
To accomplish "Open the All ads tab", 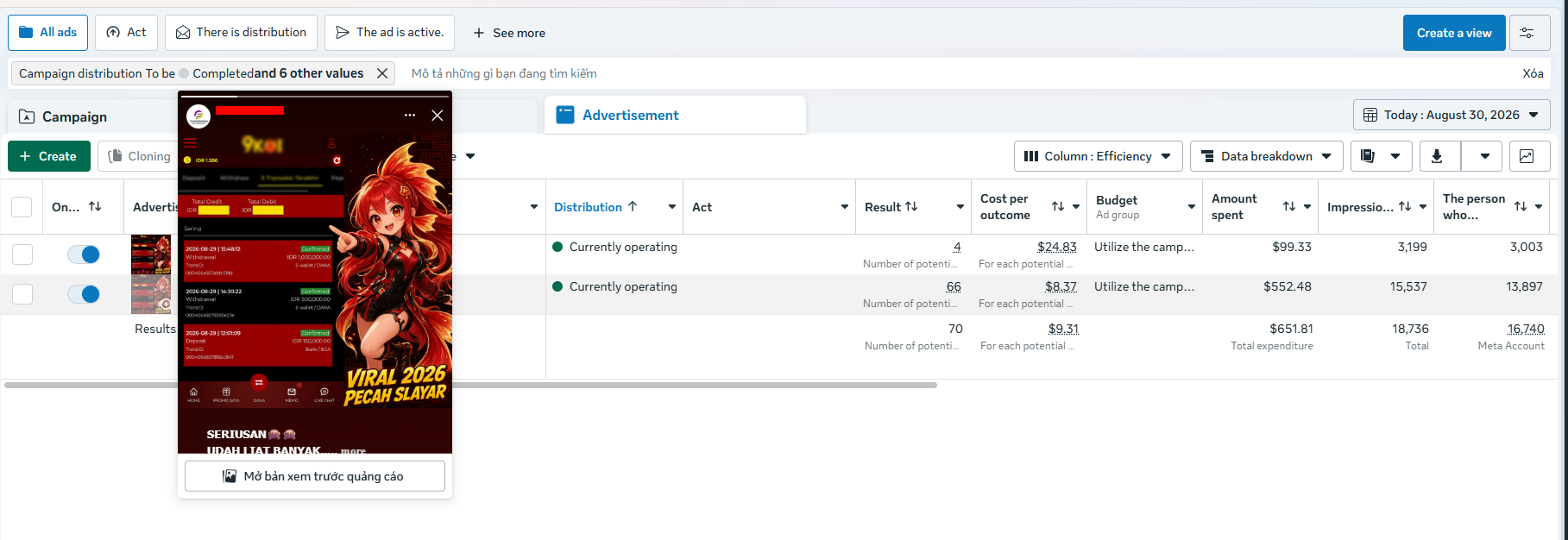I will pos(48,33).
